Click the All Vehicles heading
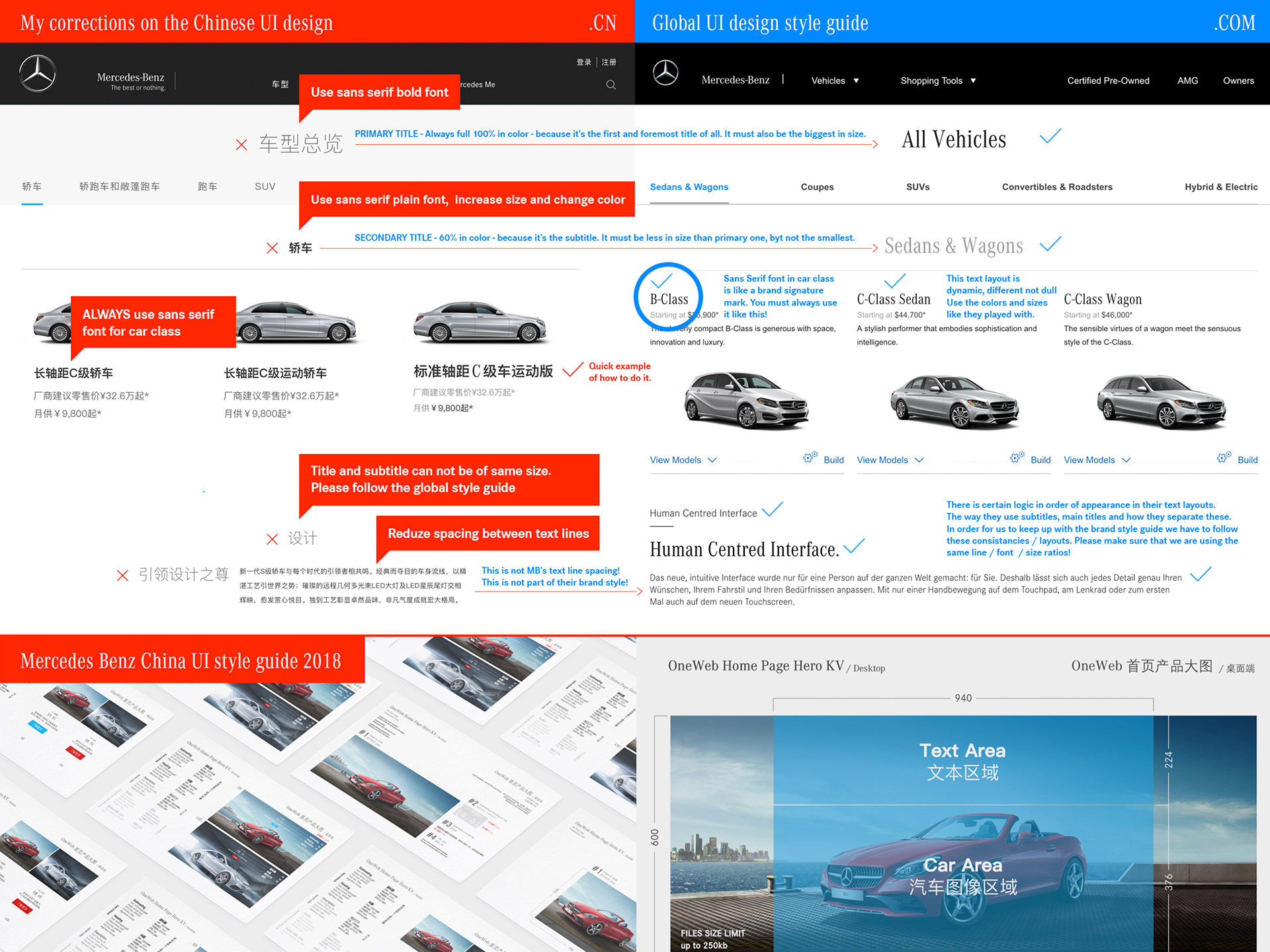1270x952 pixels. point(954,139)
